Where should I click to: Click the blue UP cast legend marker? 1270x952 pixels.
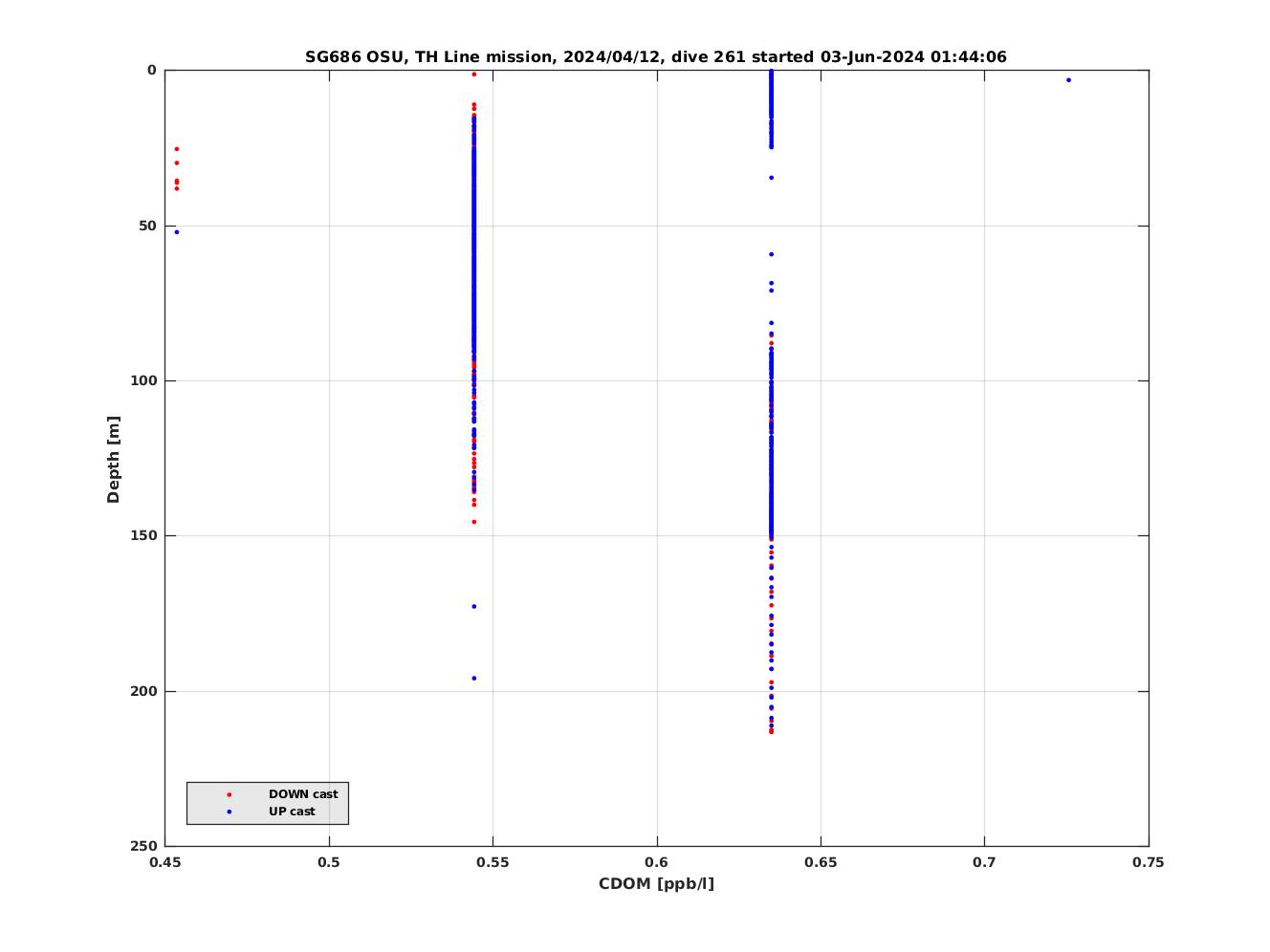click(229, 811)
